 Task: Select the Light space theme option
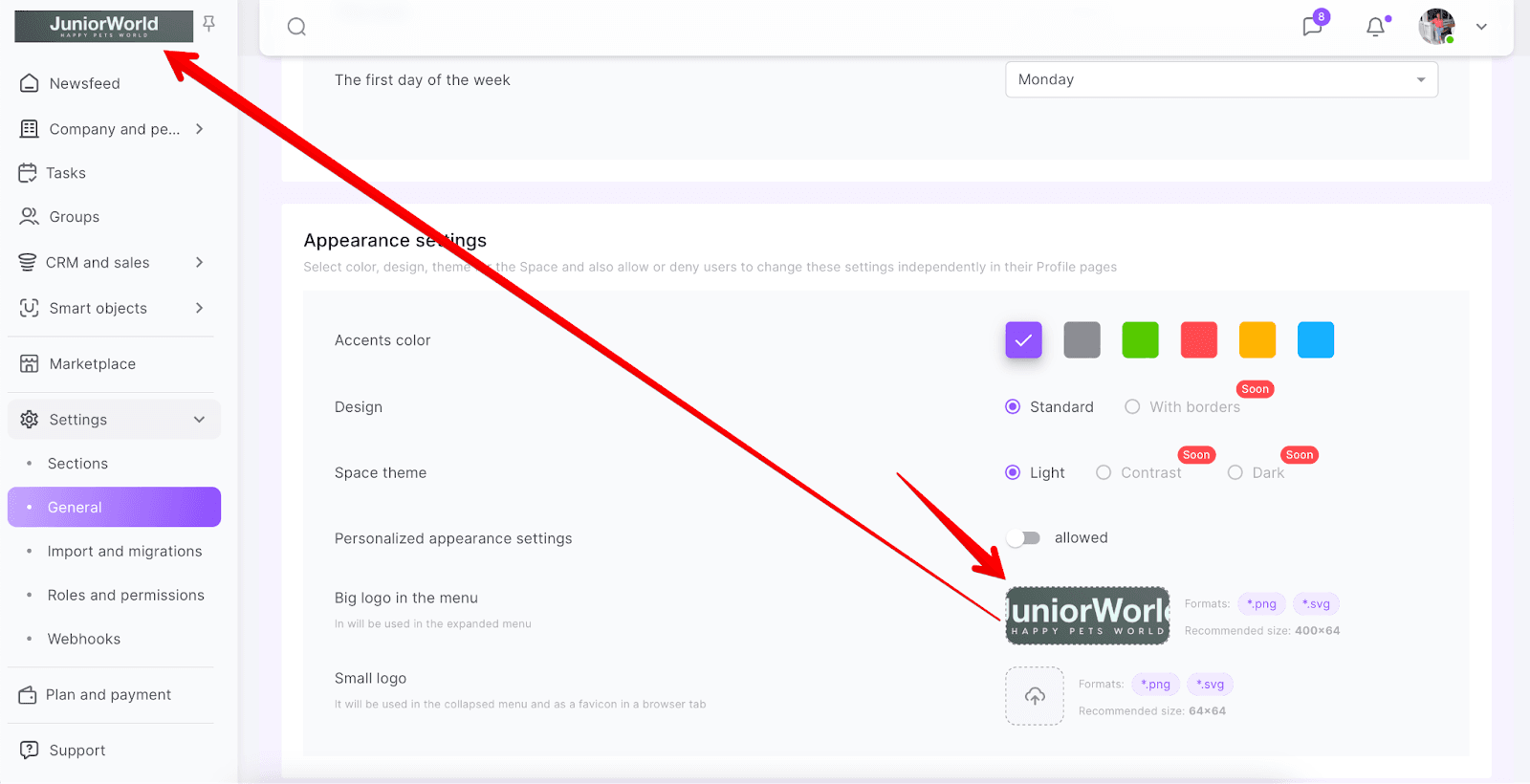pos(1013,473)
